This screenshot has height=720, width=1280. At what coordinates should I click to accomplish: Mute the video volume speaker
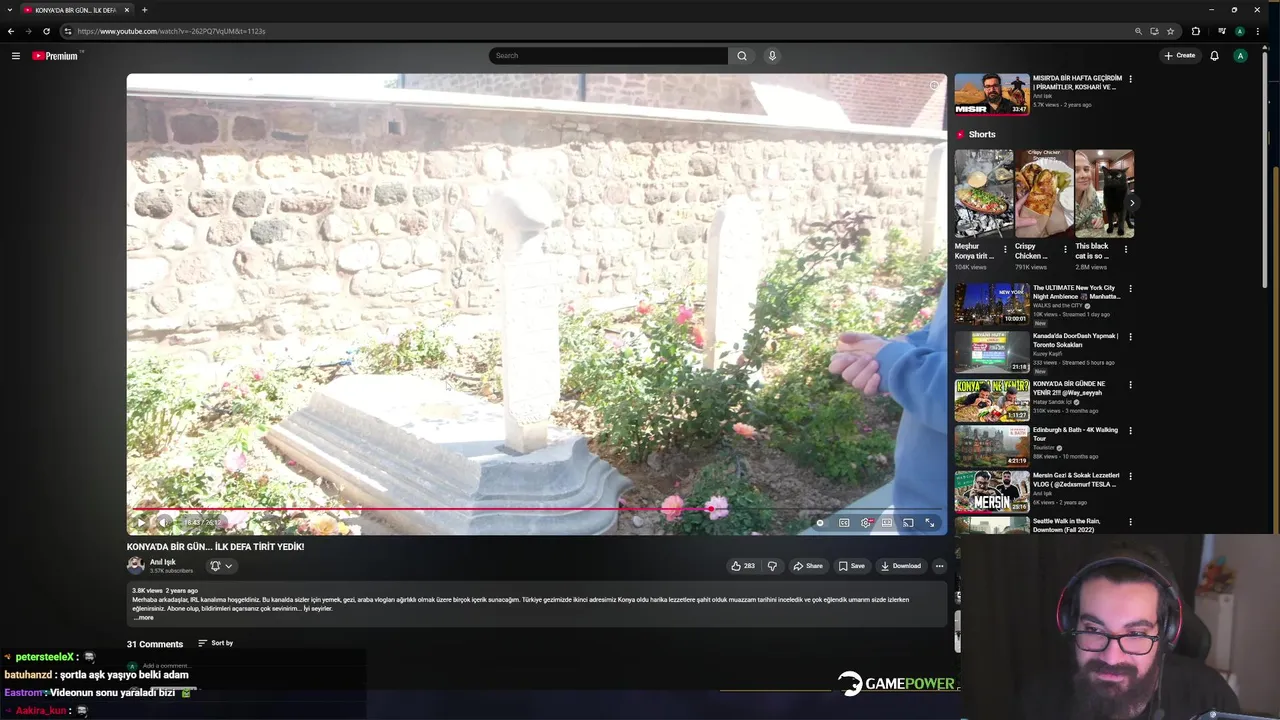(165, 522)
